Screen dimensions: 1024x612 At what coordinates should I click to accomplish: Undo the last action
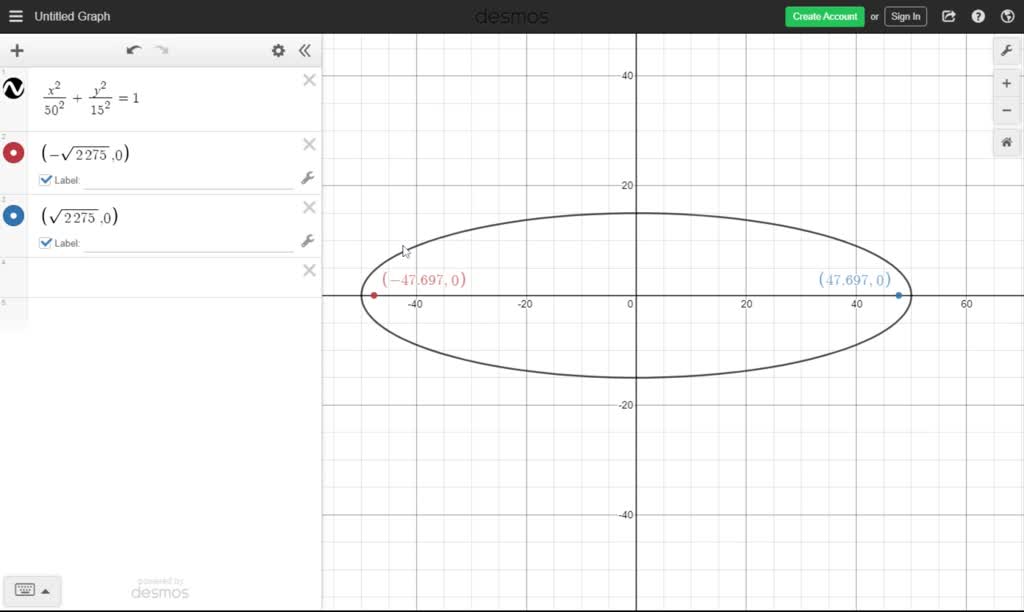click(134, 50)
